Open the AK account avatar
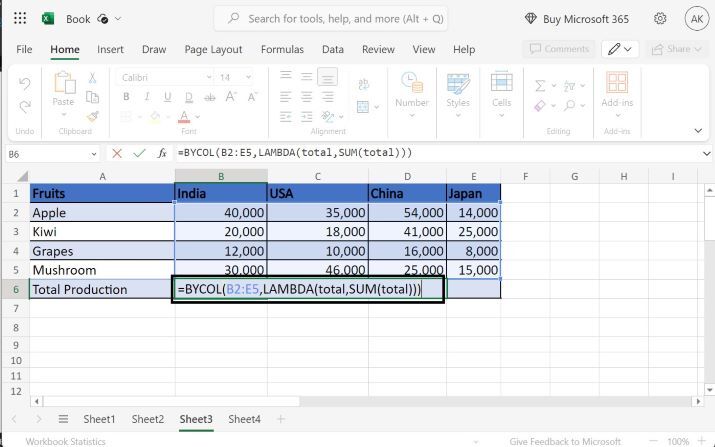This screenshot has height=447, width=715. (x=696, y=19)
